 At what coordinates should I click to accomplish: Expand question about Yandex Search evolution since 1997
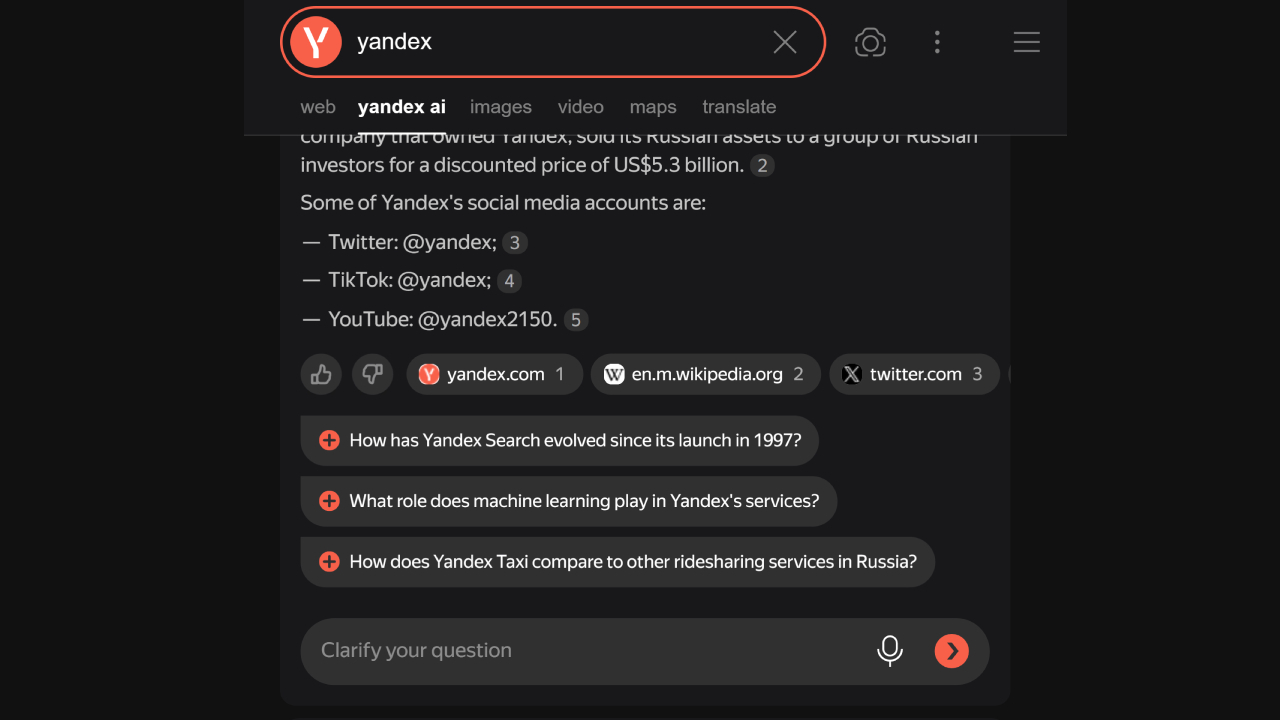click(x=560, y=440)
